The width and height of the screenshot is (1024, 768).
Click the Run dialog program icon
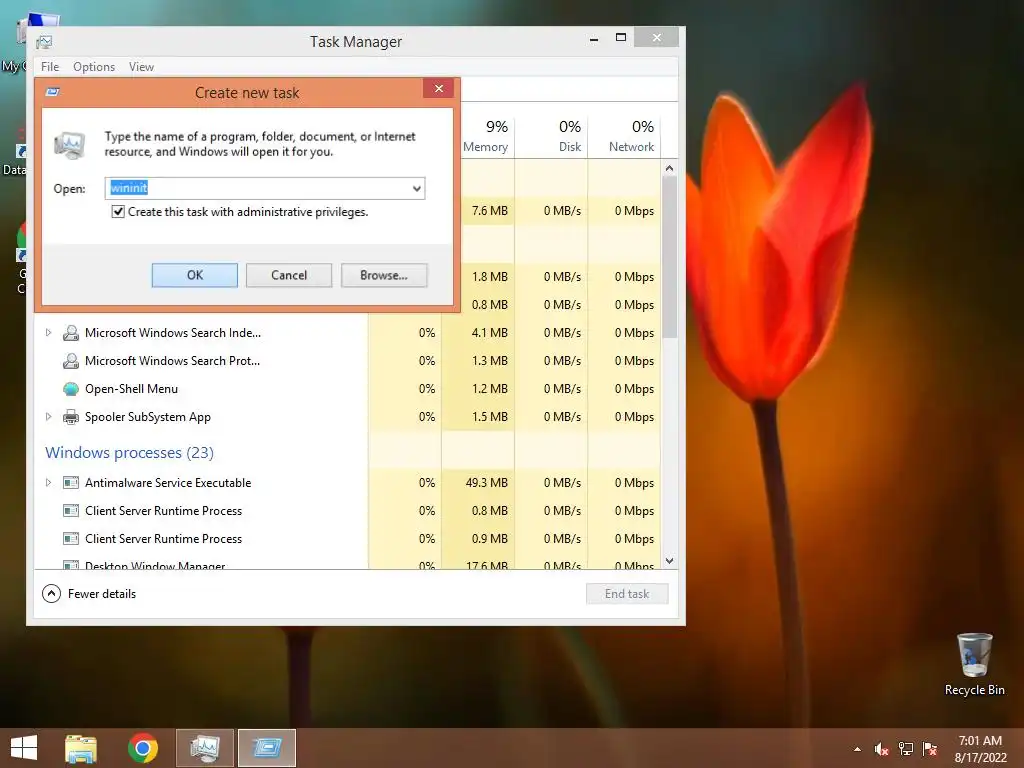click(x=69, y=145)
